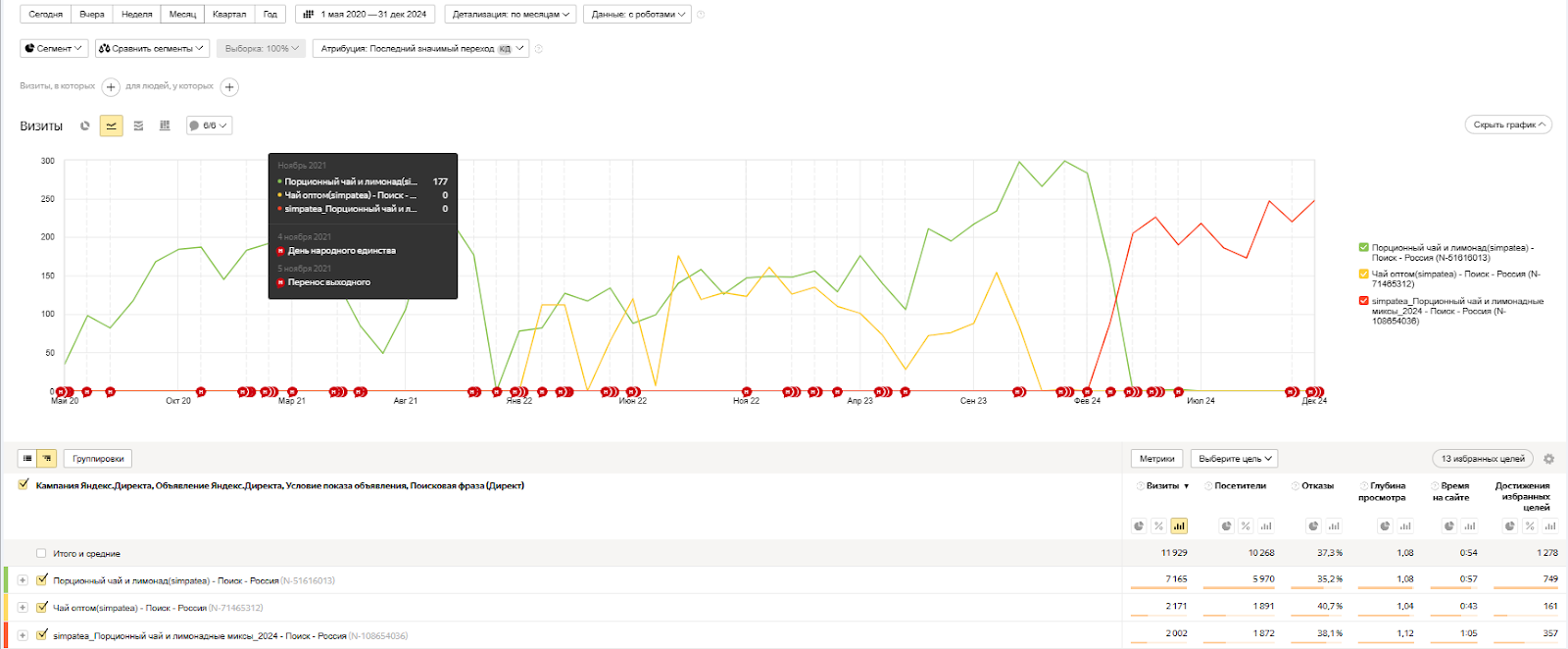The image size is (1568, 649).
Task: Show the Визиты column as pie chart
Action: [1139, 526]
